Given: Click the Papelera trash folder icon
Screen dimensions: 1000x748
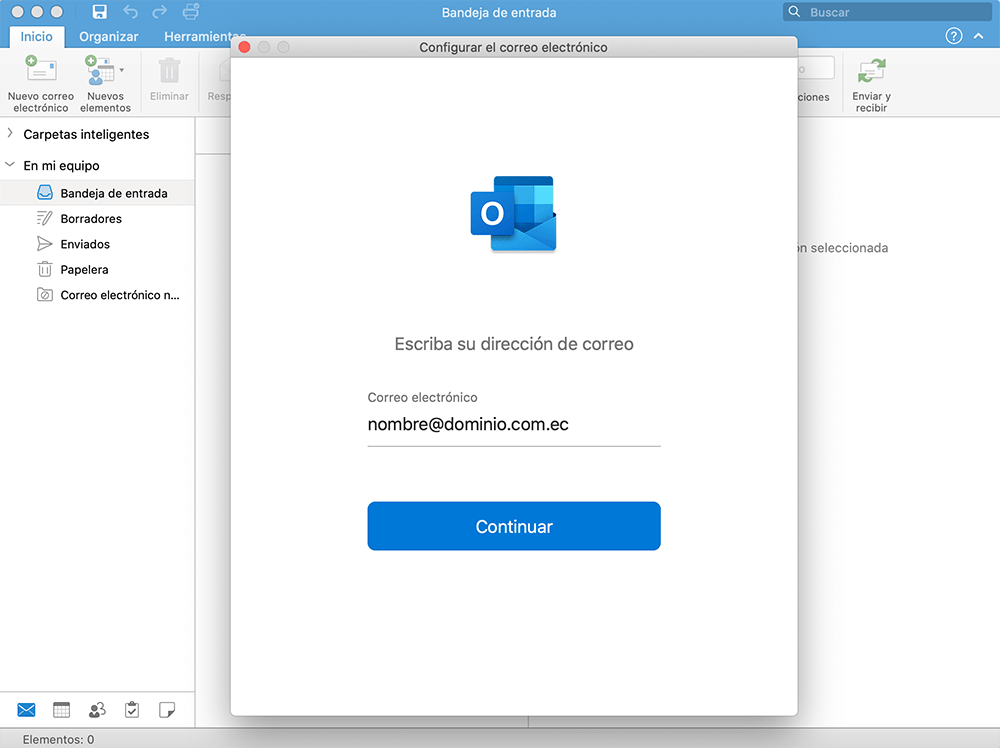Looking at the screenshot, I should pyautogui.click(x=45, y=269).
